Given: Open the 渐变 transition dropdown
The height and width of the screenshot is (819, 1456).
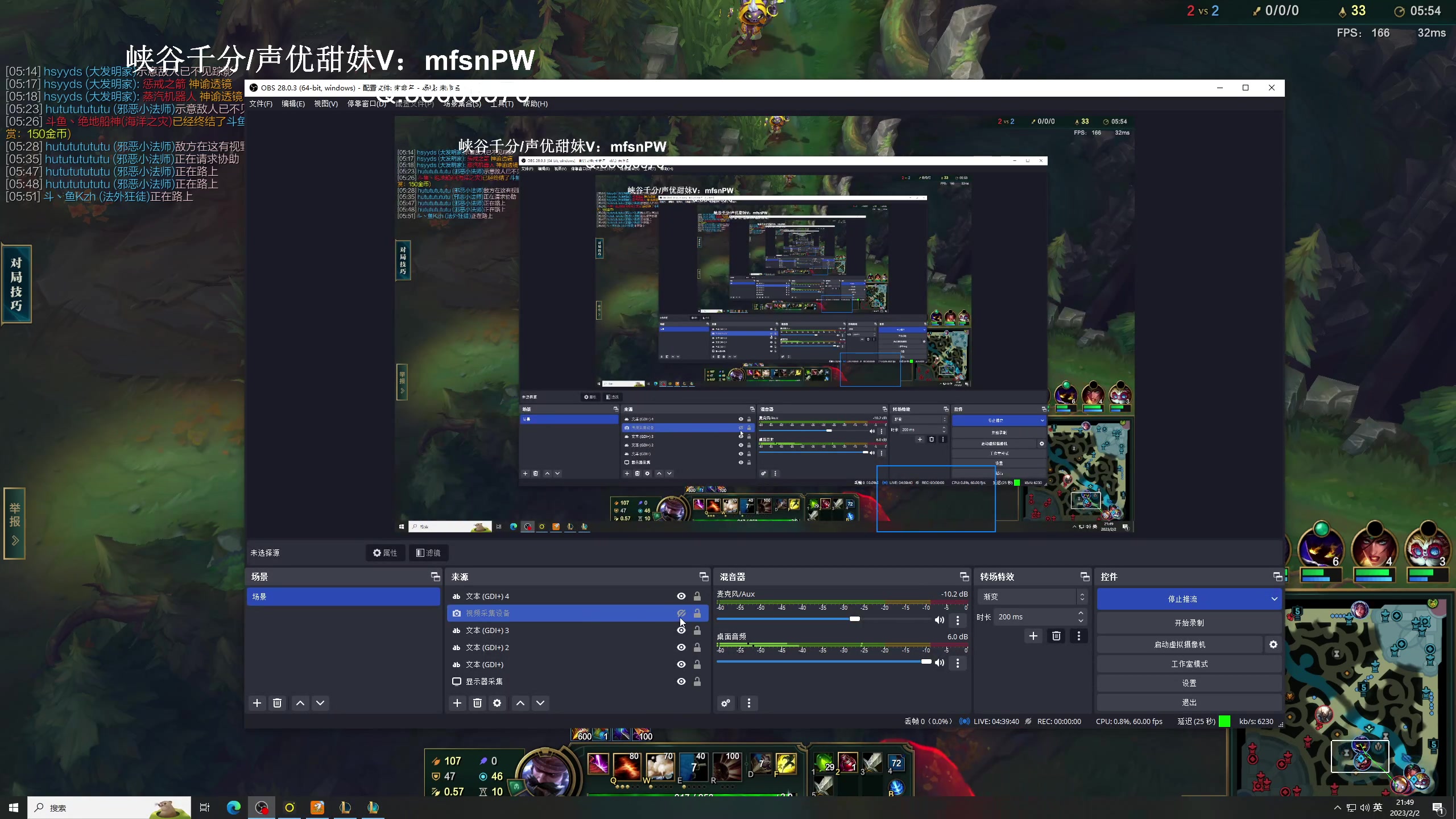Looking at the screenshot, I should [1032, 597].
